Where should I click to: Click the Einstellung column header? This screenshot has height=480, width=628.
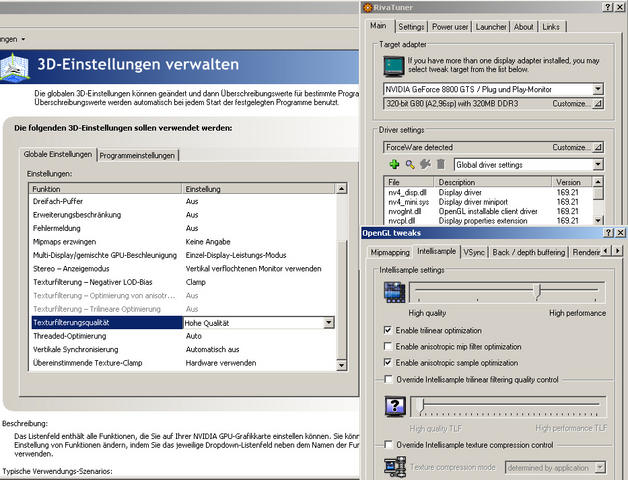(x=258, y=189)
